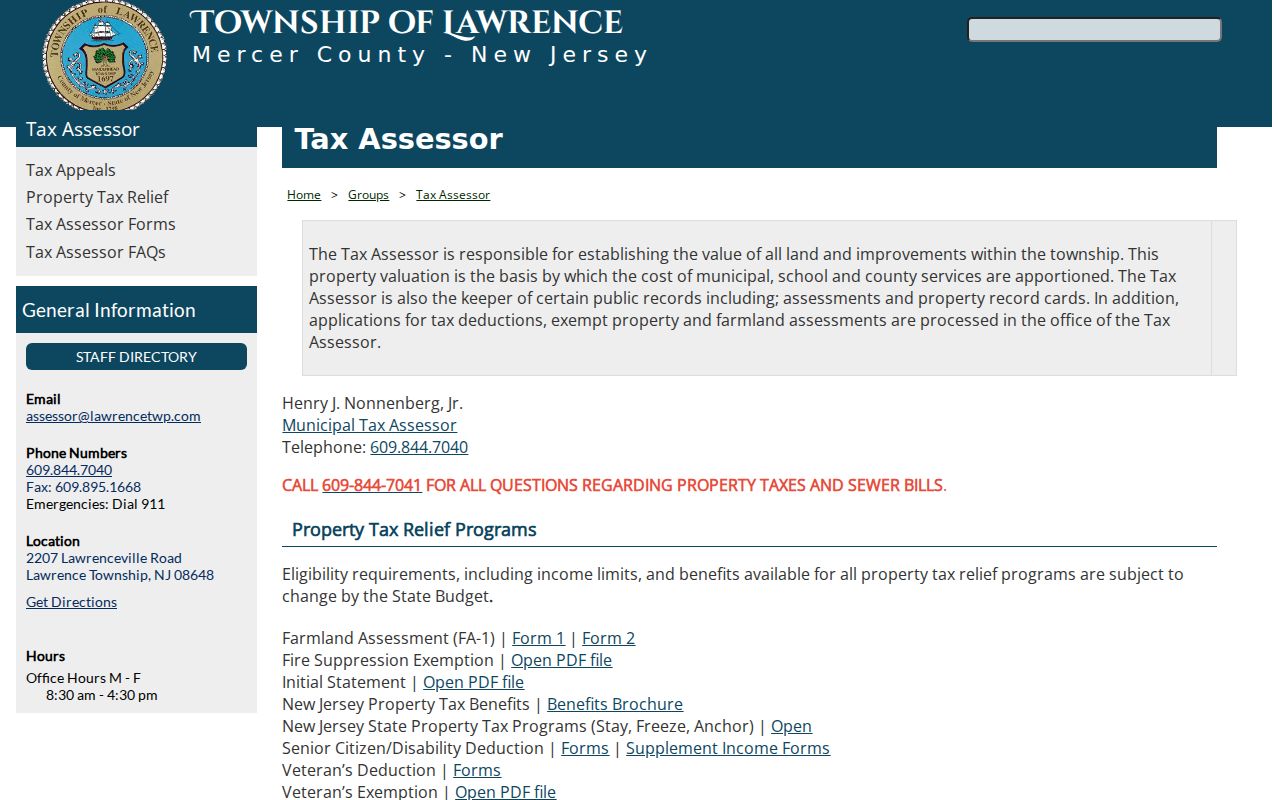Click the red 609-844-7041 phone link
Screen dimensions: 1280x800
point(372,485)
